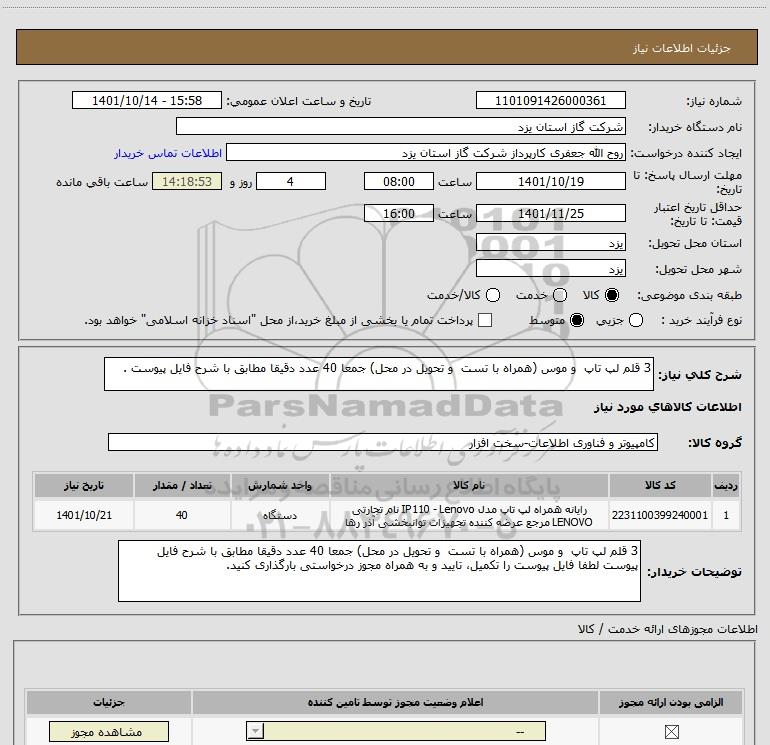Select the کالا radio button

pyautogui.click(x=612, y=295)
